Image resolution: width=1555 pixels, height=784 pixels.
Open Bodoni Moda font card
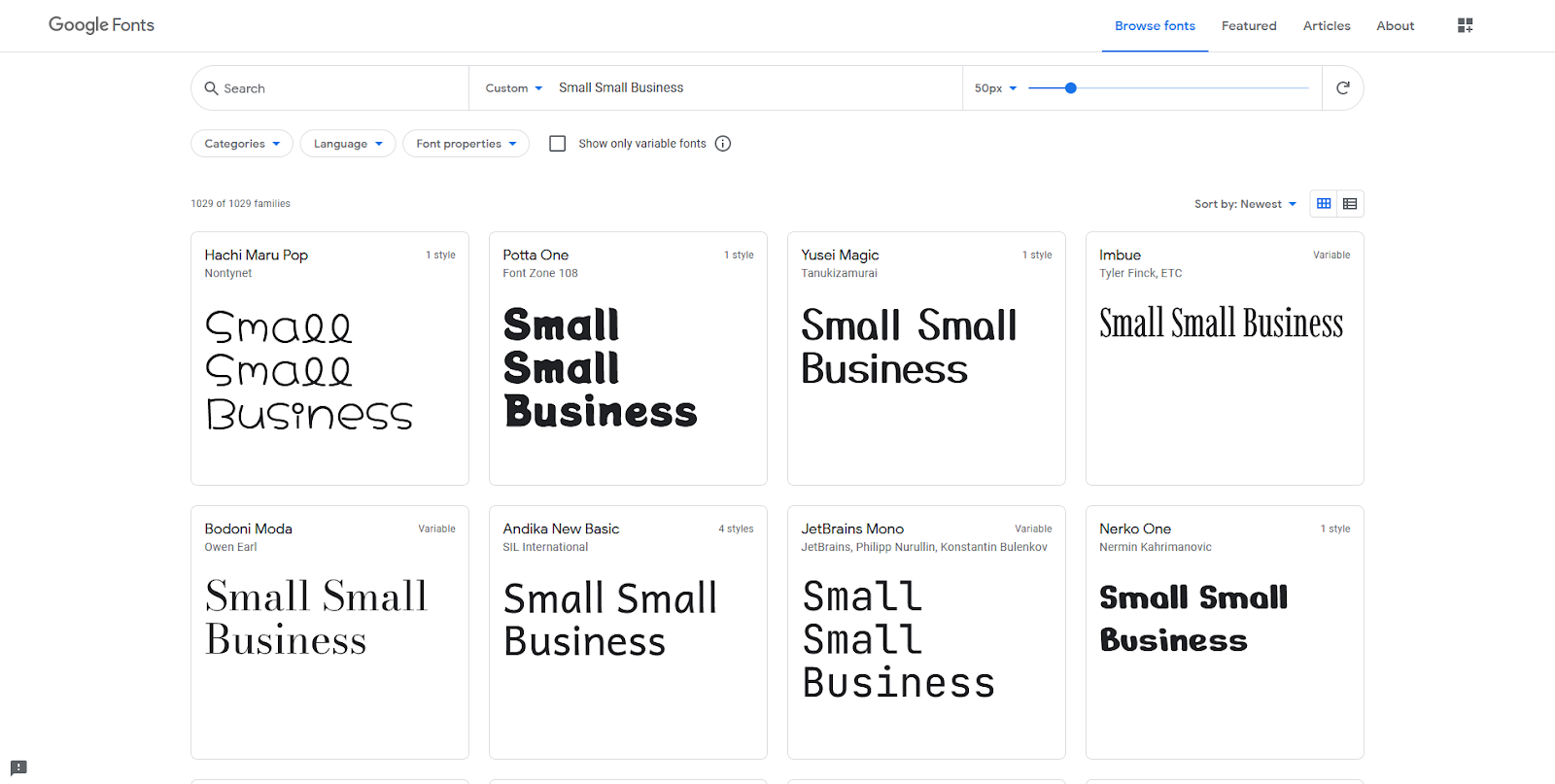pos(329,632)
